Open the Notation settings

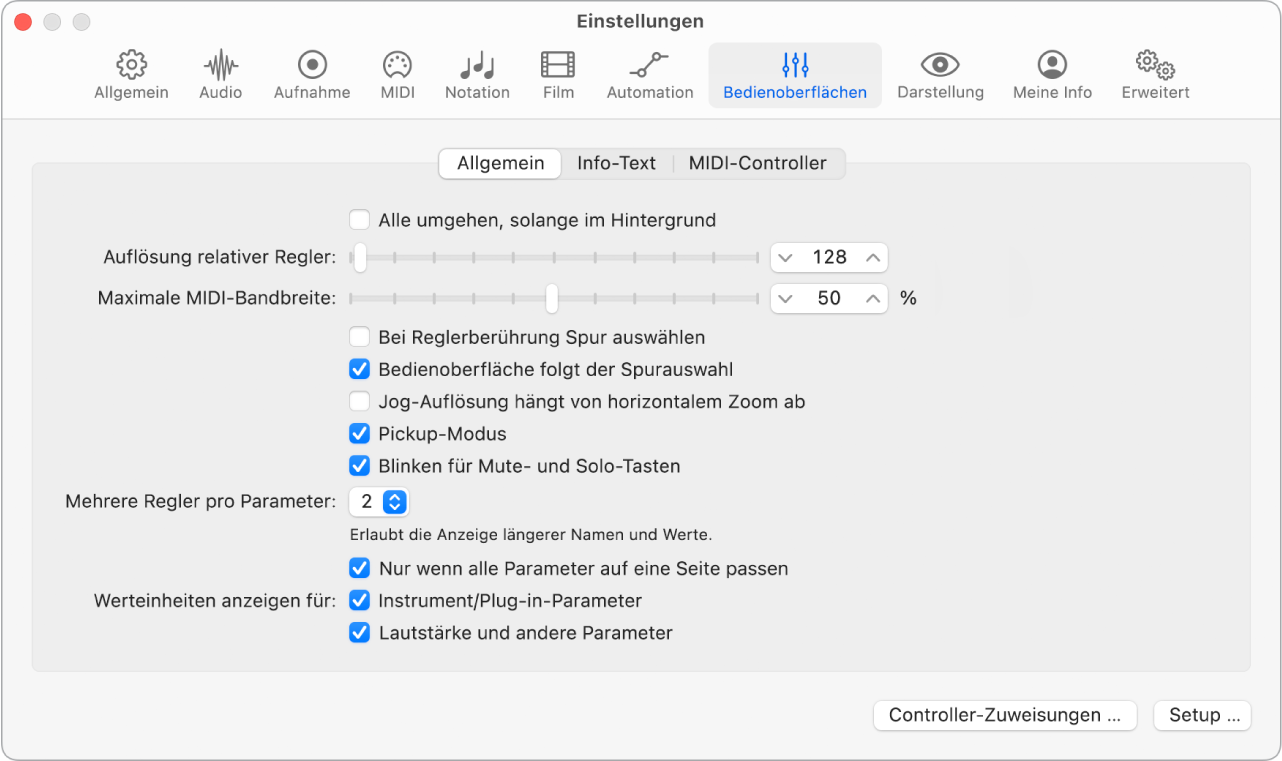tap(477, 74)
